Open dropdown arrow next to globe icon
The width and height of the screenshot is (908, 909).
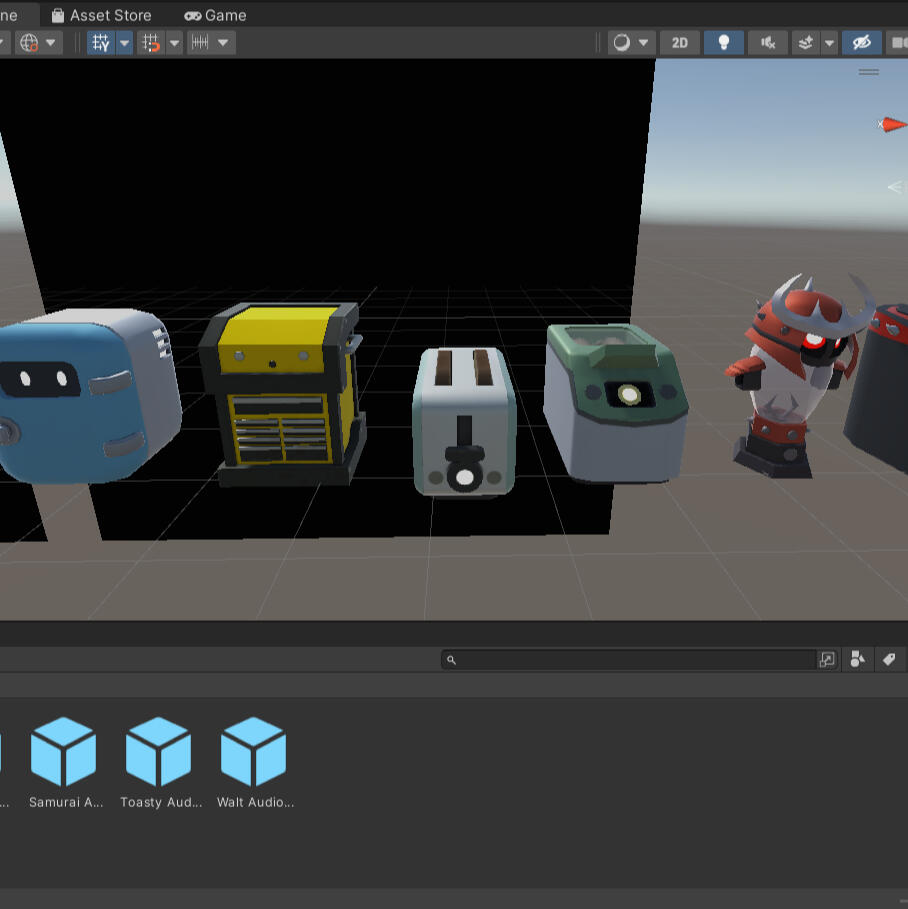coord(51,42)
